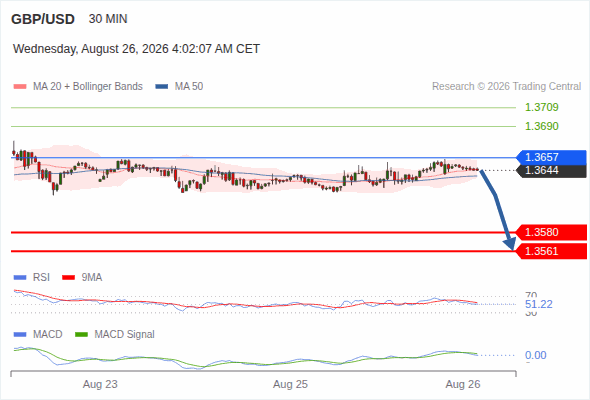Click the blue 1.3657 pivot price tag

pos(551,157)
